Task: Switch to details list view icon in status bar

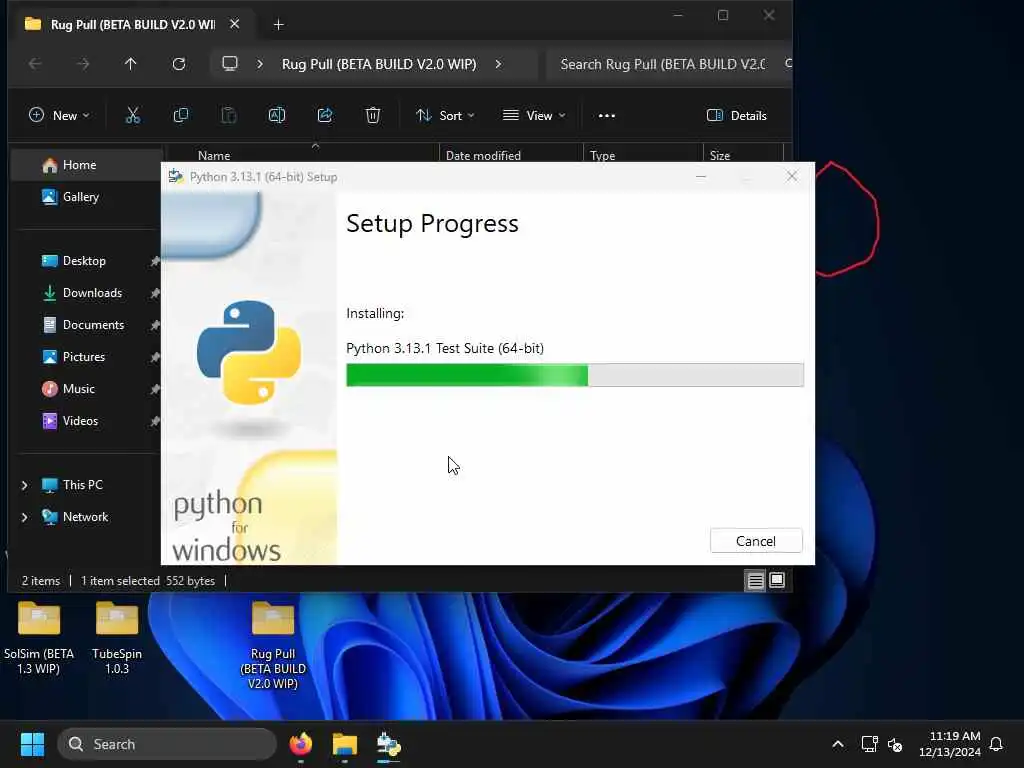Action: coord(755,581)
